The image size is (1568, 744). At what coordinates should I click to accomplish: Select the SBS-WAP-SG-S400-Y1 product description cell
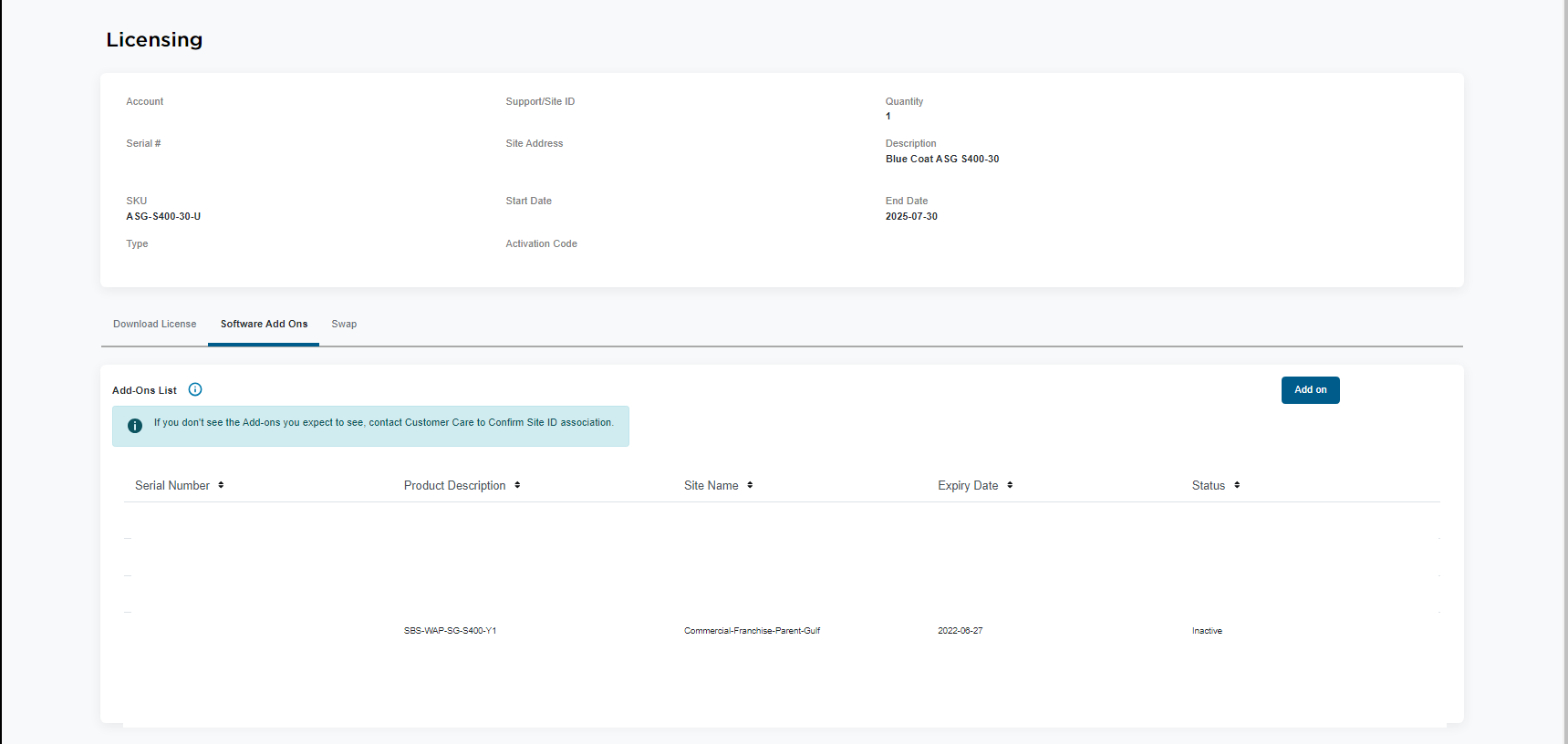(x=450, y=631)
